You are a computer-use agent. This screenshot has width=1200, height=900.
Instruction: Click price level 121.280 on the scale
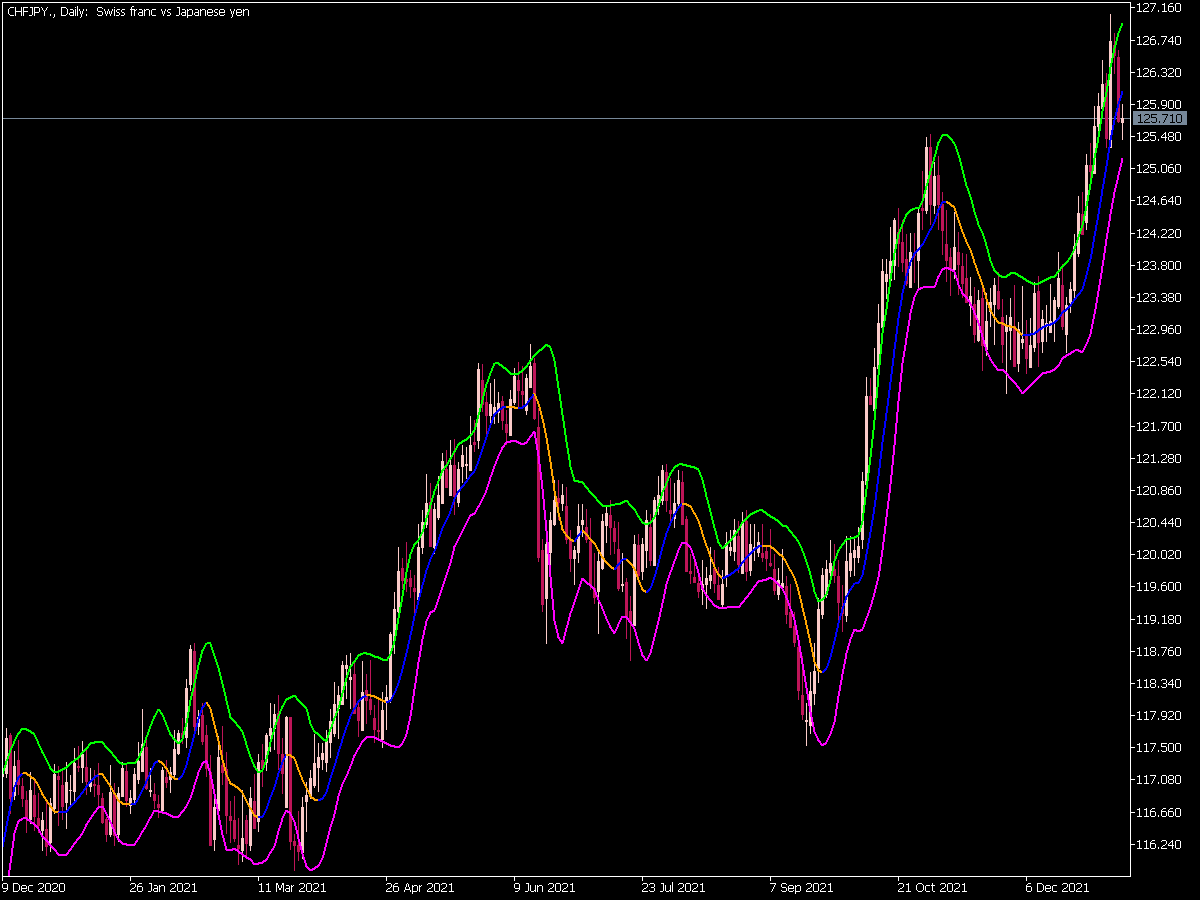[1160, 459]
